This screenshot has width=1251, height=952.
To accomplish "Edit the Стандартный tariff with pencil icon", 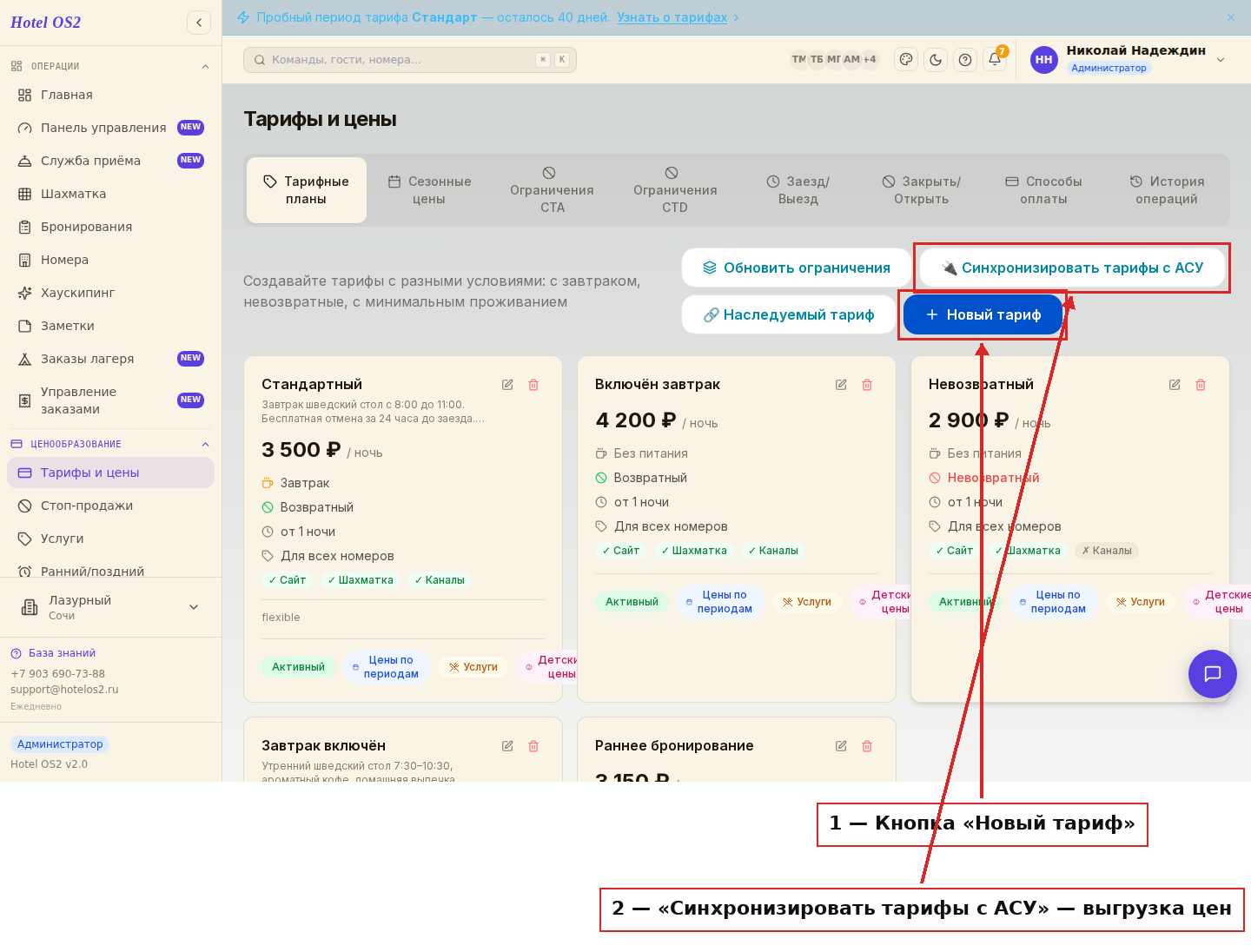I will pos(507,385).
